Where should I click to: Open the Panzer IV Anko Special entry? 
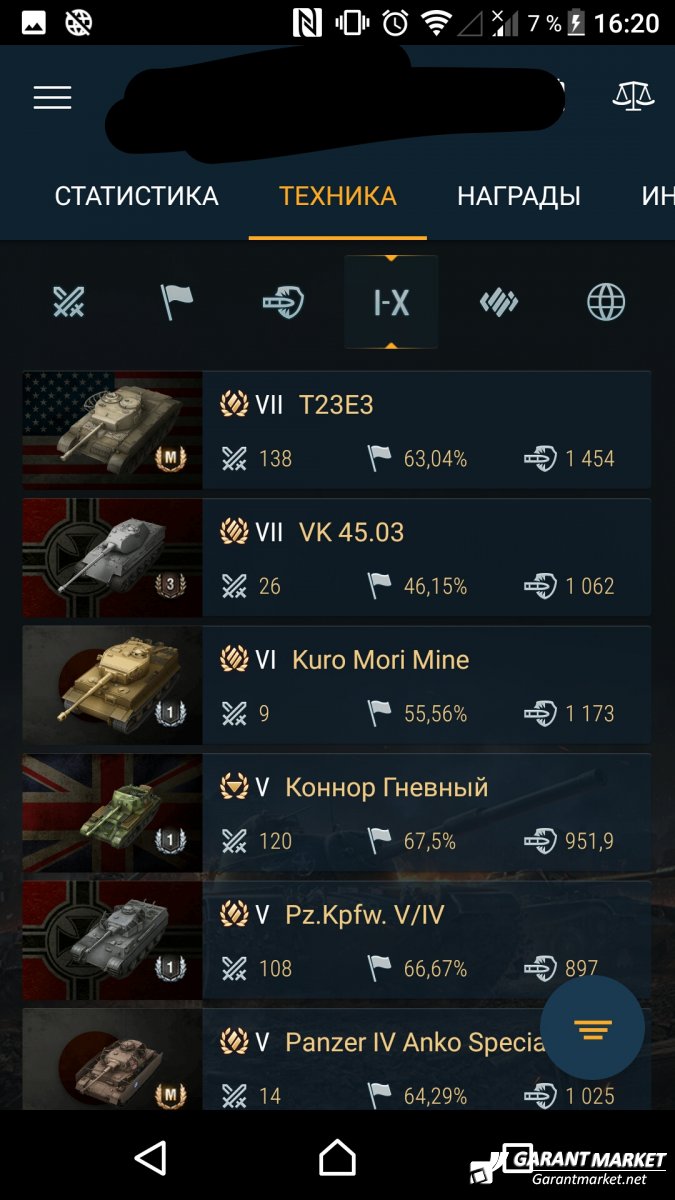pyautogui.click(x=337, y=1059)
